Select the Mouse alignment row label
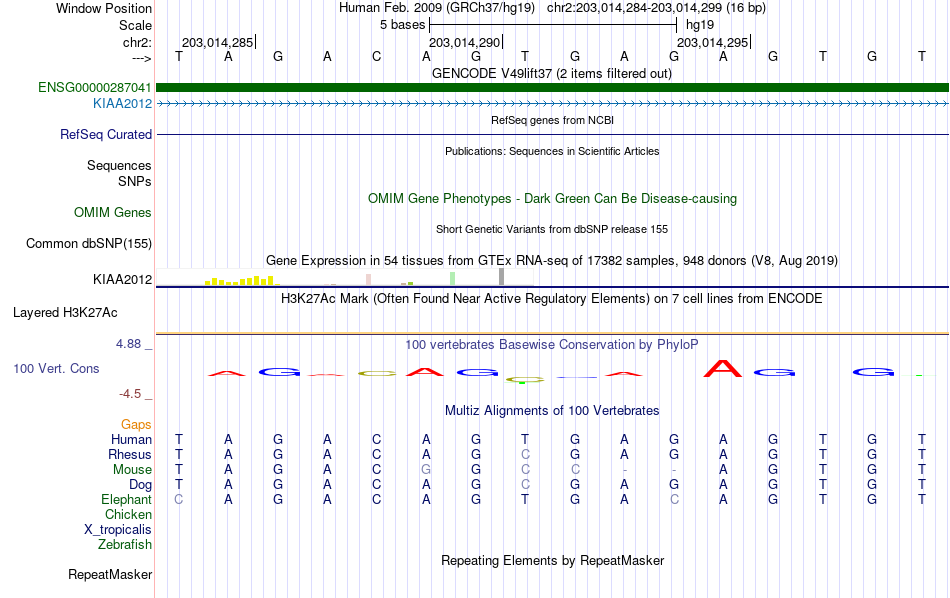The width and height of the screenshot is (950, 598). 133,470
